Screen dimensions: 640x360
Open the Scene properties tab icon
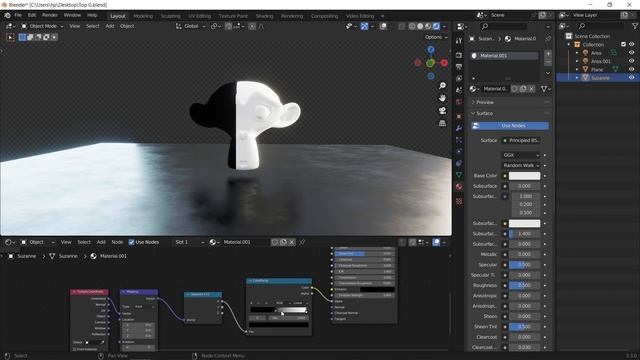point(459,90)
